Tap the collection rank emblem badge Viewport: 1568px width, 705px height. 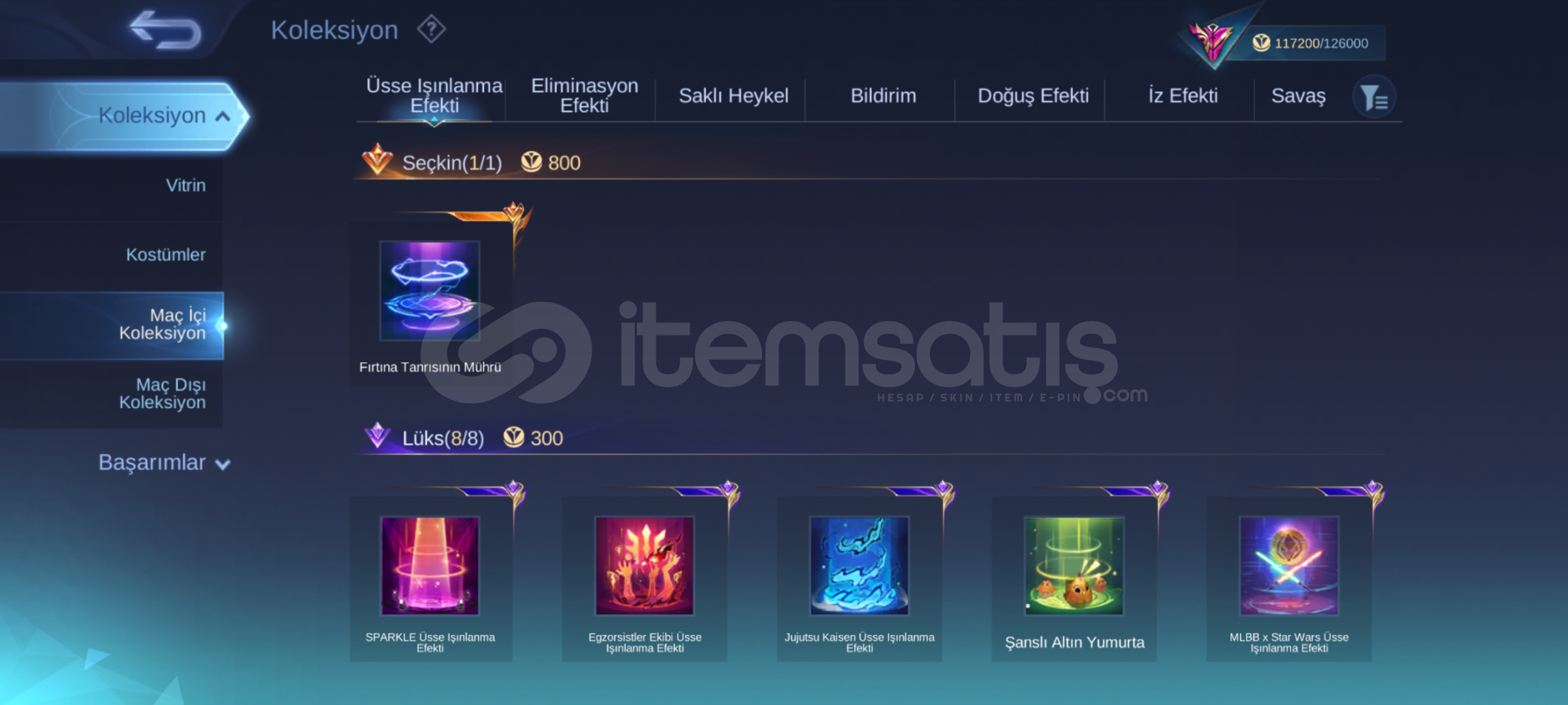pyautogui.click(x=1212, y=40)
